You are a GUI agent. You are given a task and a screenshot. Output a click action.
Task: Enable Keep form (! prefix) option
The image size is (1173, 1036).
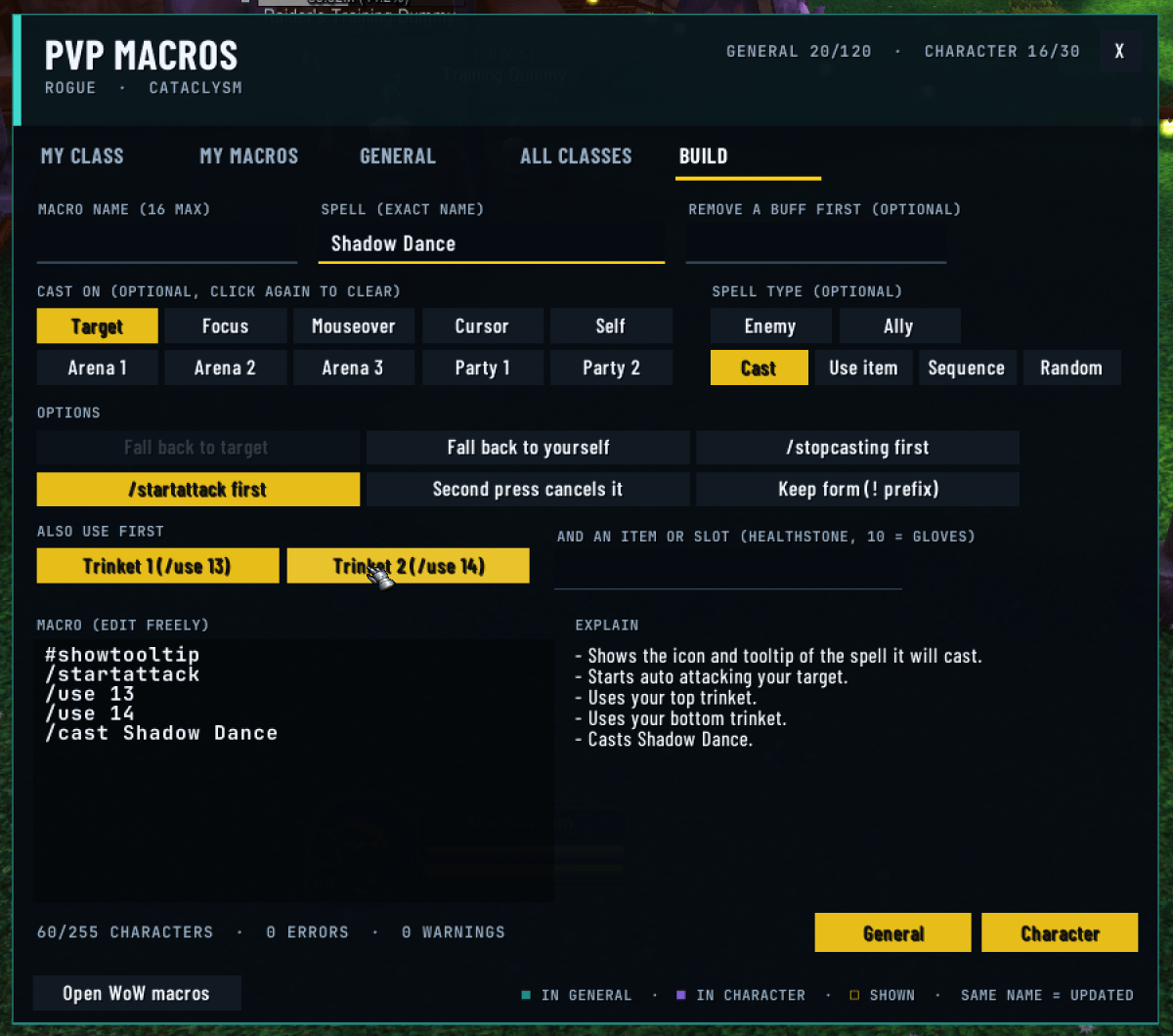tap(857, 490)
